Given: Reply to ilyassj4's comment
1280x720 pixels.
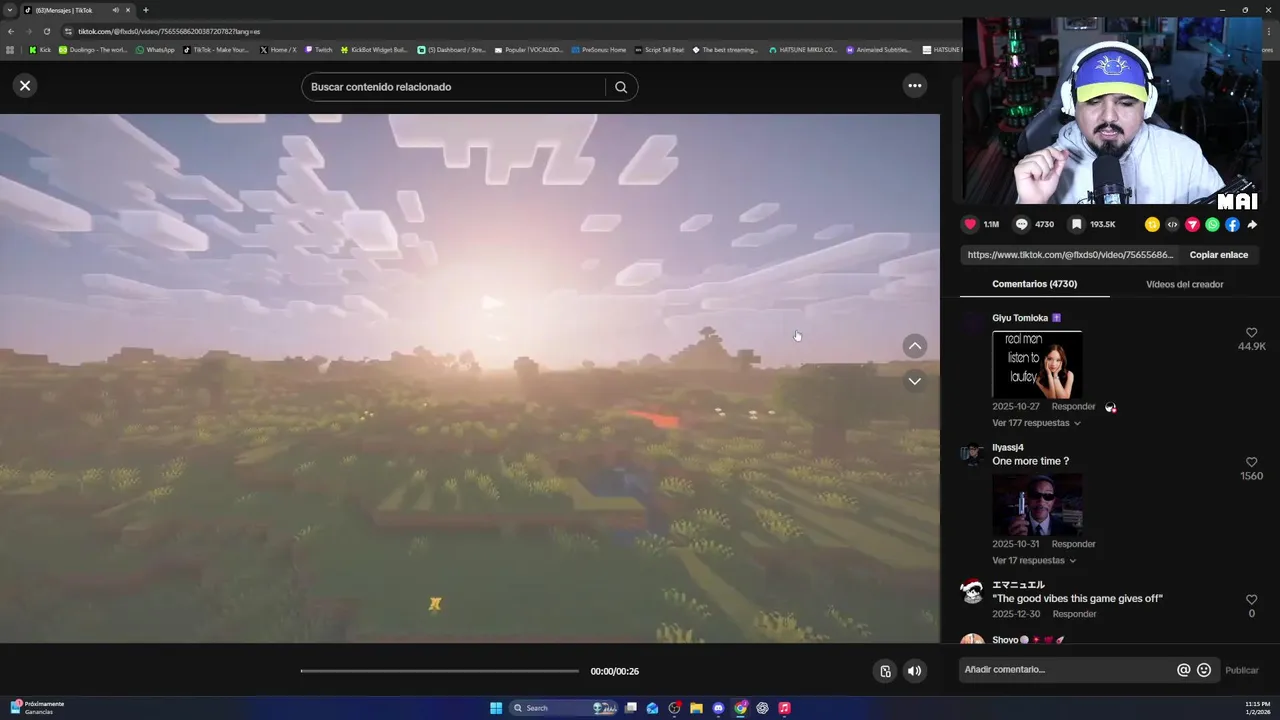Looking at the screenshot, I should point(1073,544).
